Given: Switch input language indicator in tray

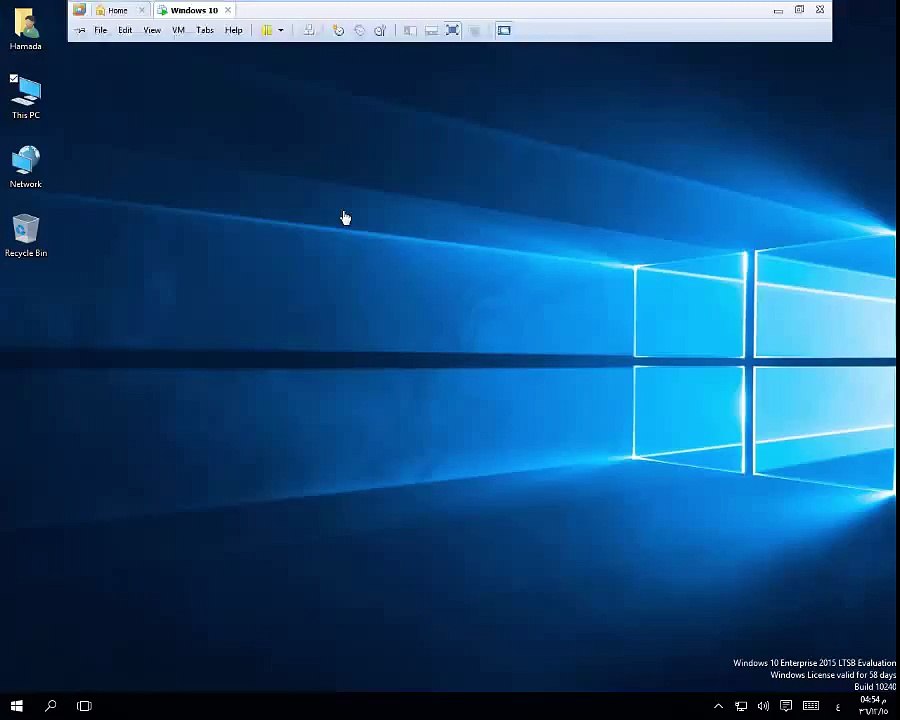Looking at the screenshot, I should tap(838, 707).
